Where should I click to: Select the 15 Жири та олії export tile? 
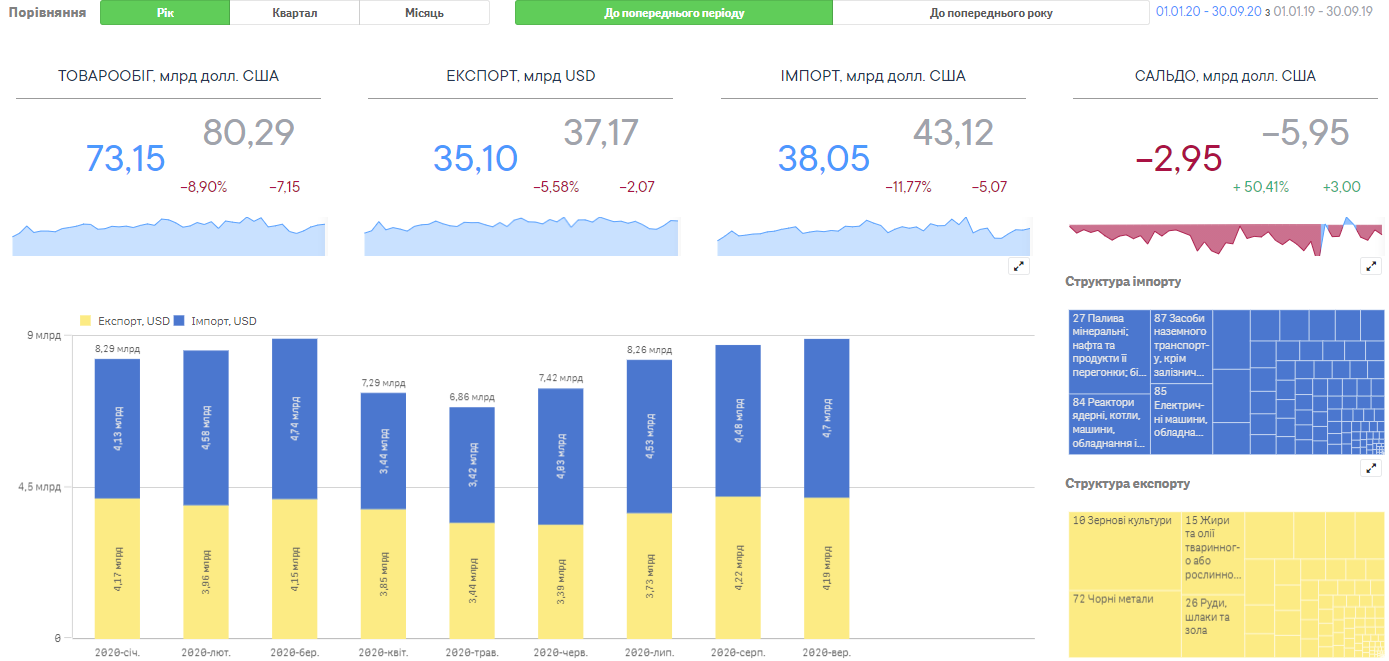(1214, 552)
